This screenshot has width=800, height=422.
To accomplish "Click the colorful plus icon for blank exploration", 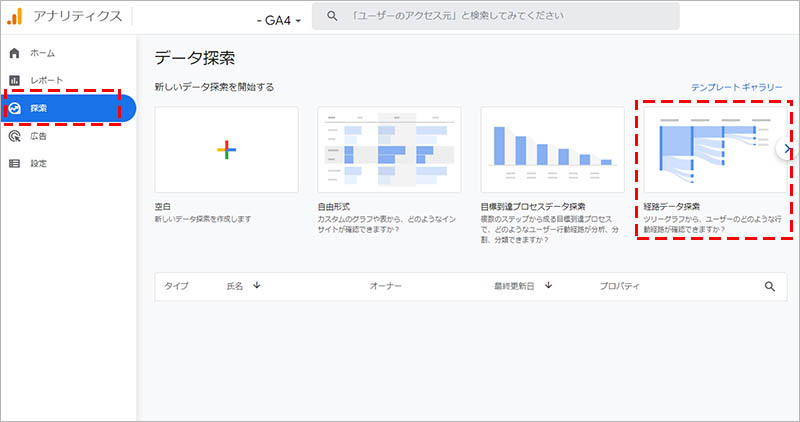I will pos(226,149).
